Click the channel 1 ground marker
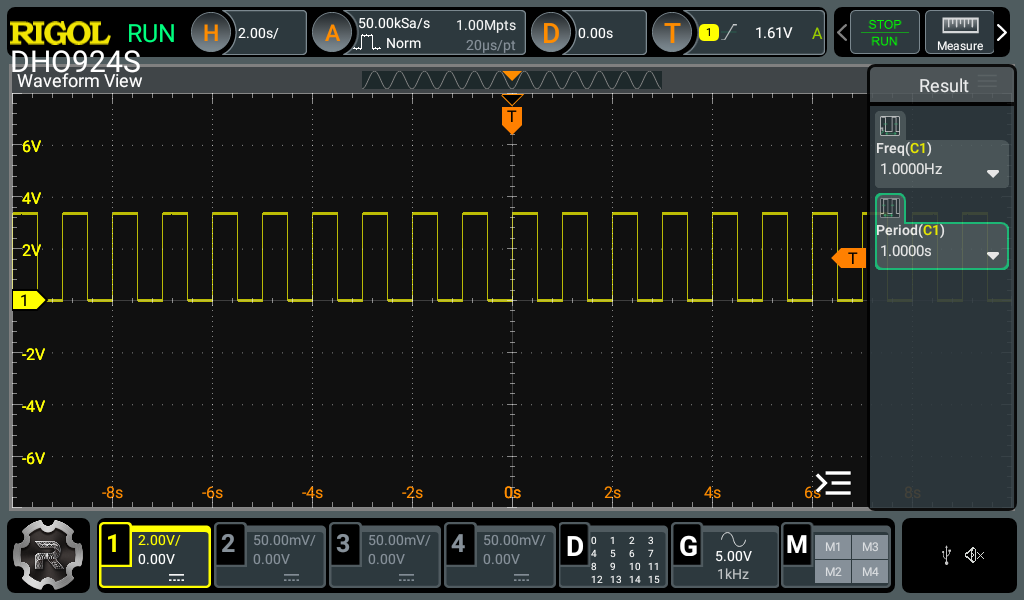 coord(29,300)
